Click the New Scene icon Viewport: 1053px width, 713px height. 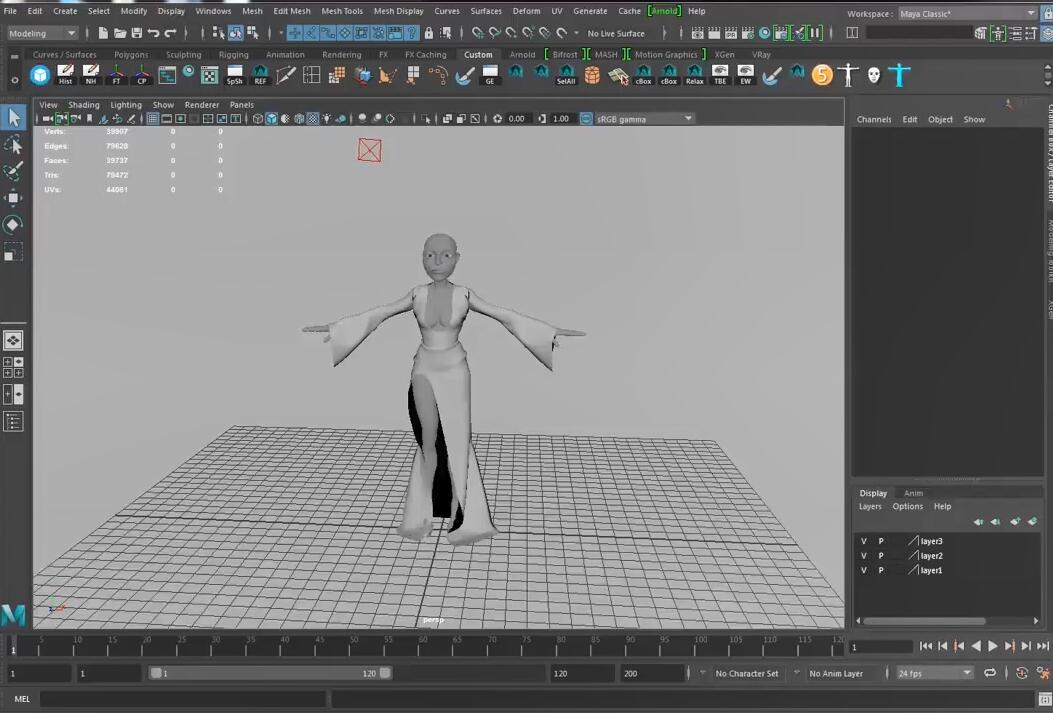click(103, 33)
